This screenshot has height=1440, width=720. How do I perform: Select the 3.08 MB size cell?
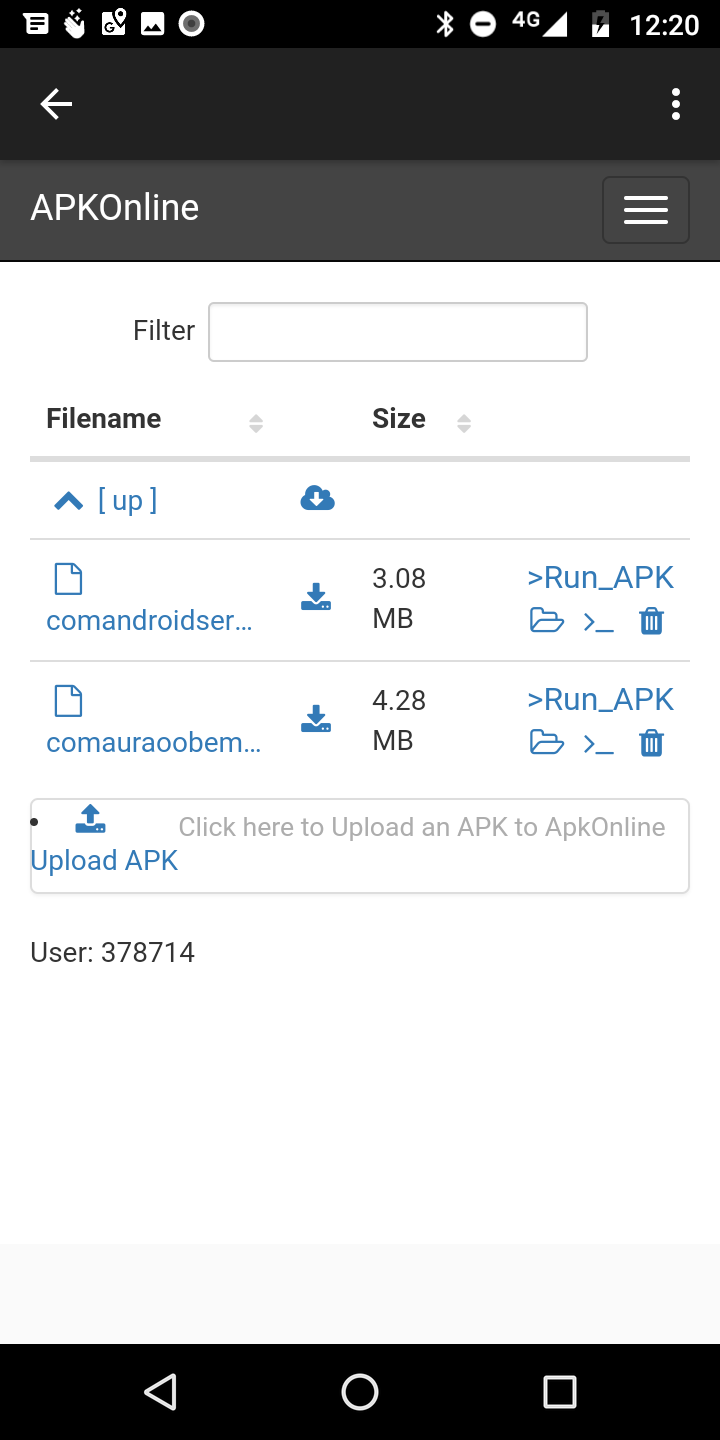pyautogui.click(x=399, y=598)
